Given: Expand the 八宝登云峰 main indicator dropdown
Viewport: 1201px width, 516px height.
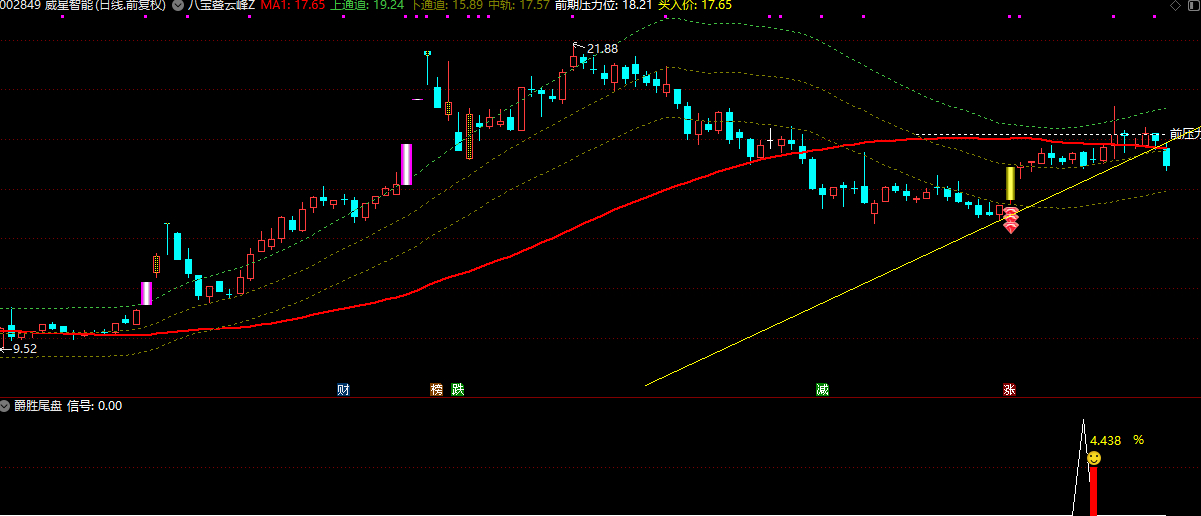Looking at the screenshot, I should pyautogui.click(x=178, y=5).
